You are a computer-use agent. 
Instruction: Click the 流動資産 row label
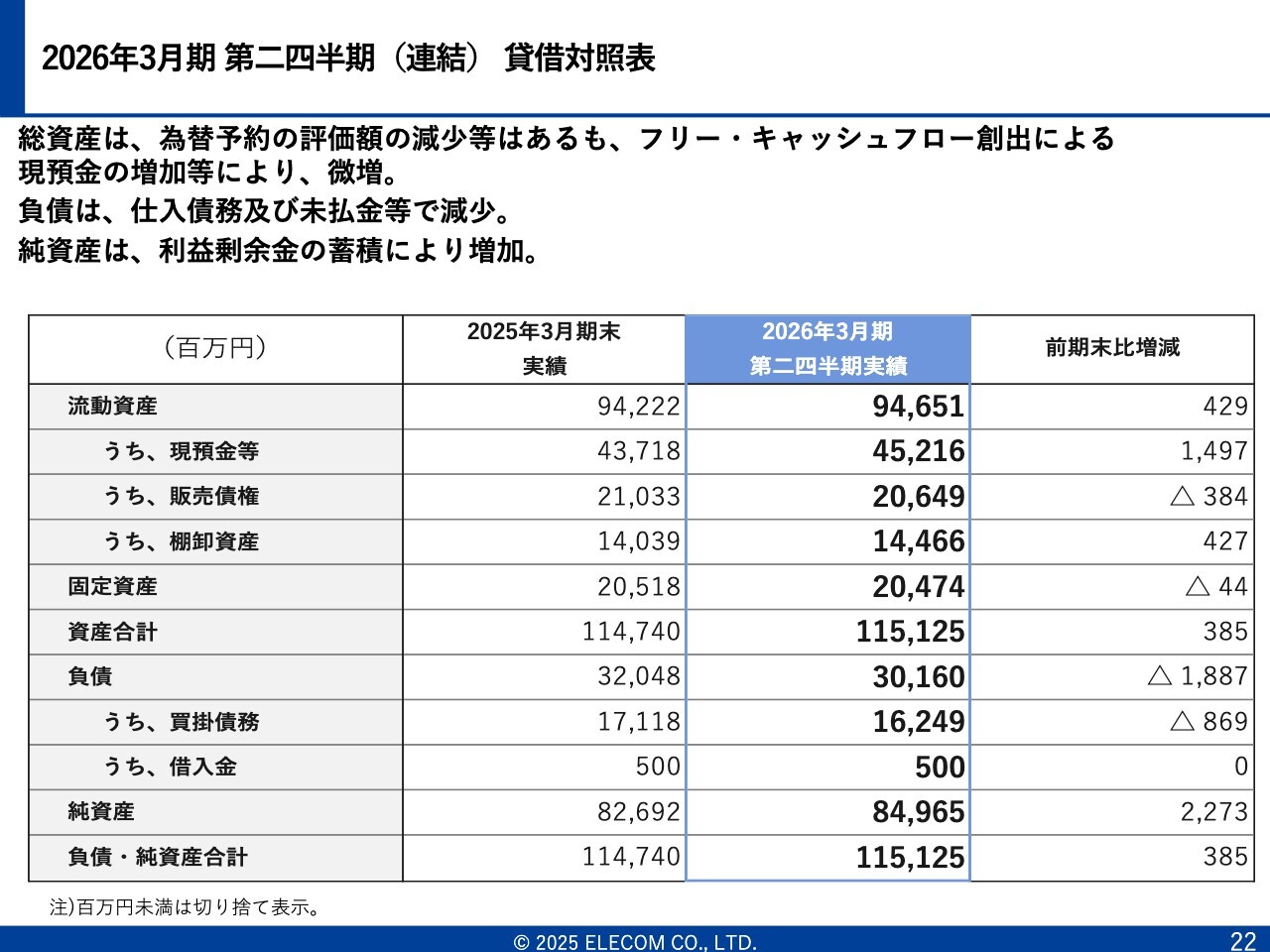pos(112,407)
